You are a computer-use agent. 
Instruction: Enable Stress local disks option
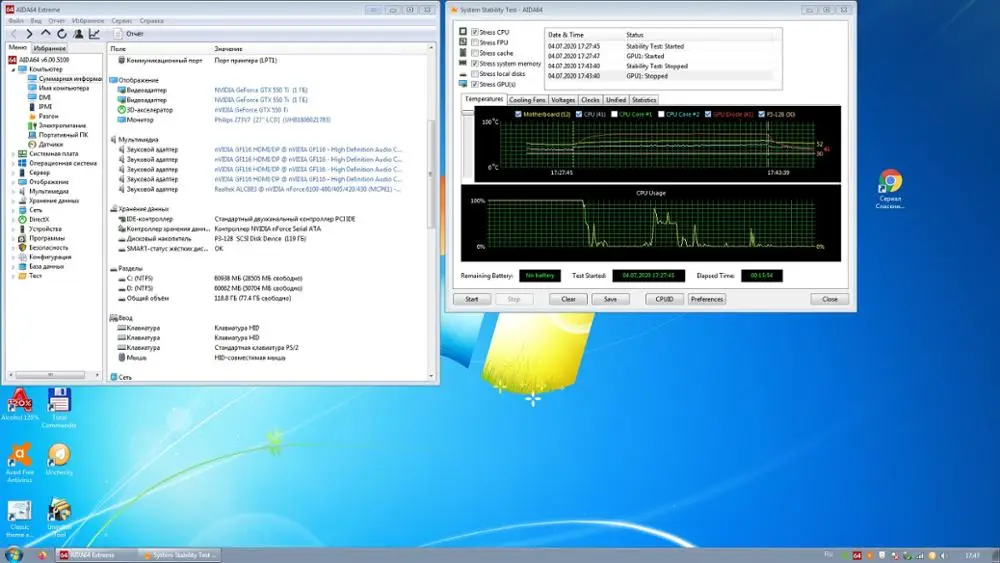(x=474, y=74)
